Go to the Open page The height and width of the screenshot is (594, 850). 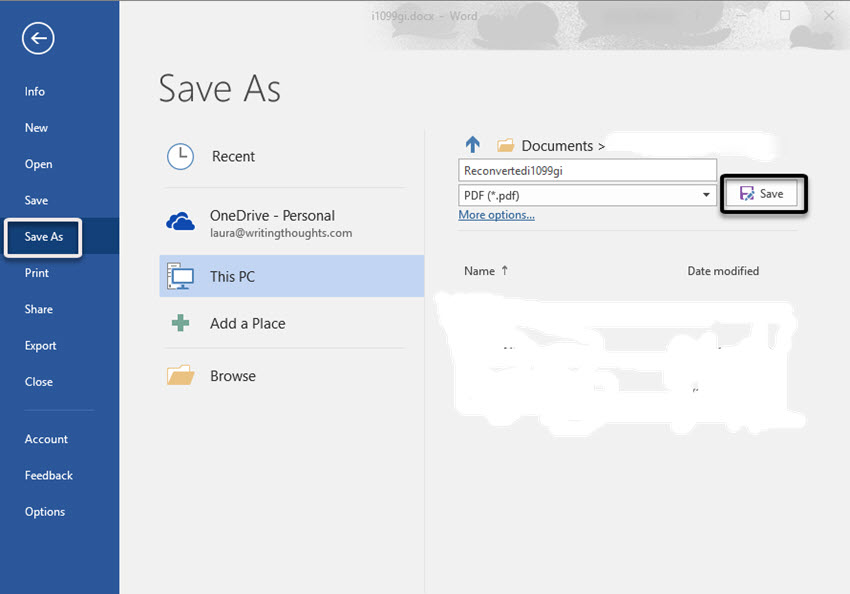[x=38, y=164]
